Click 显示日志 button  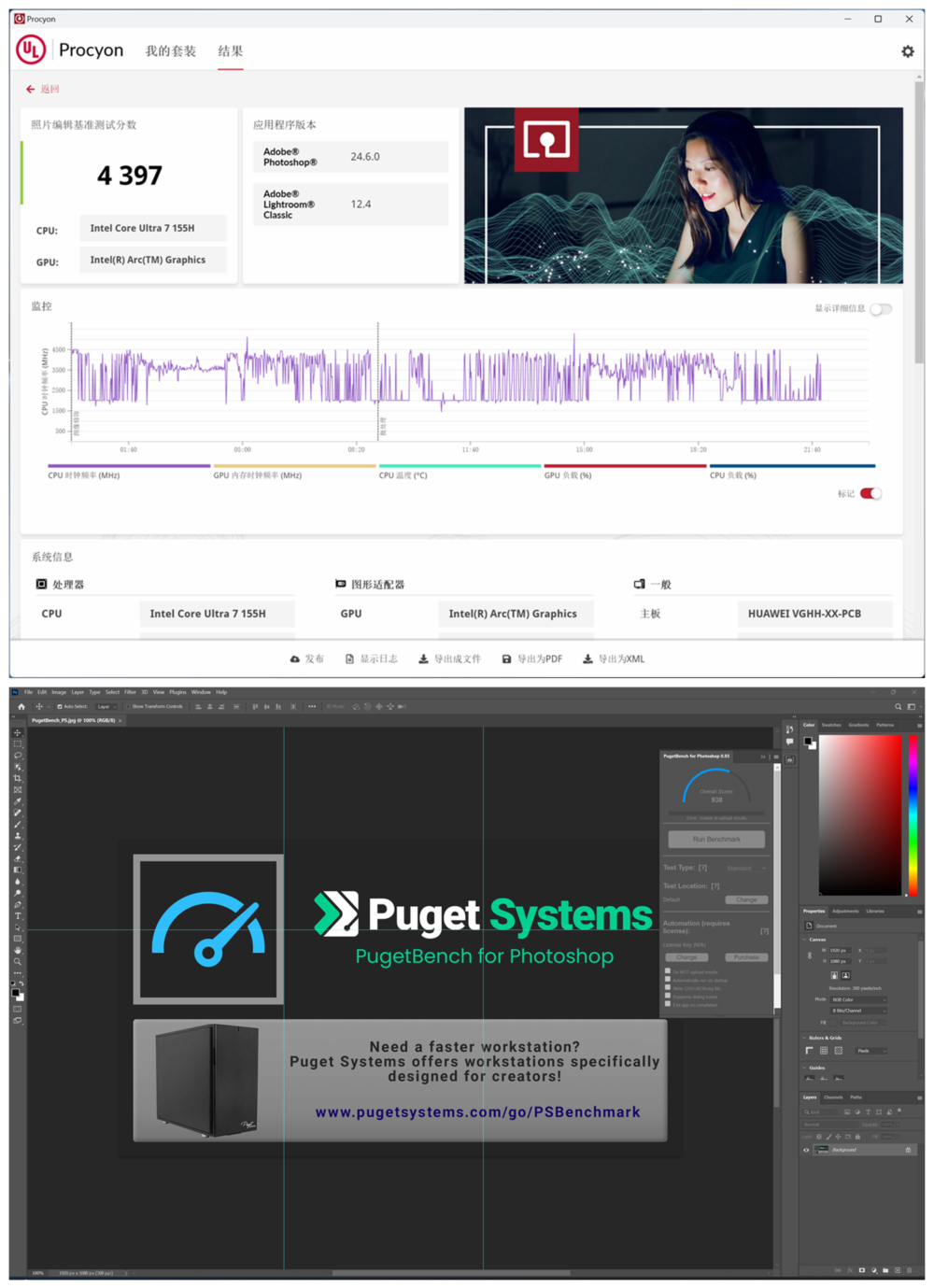372,659
